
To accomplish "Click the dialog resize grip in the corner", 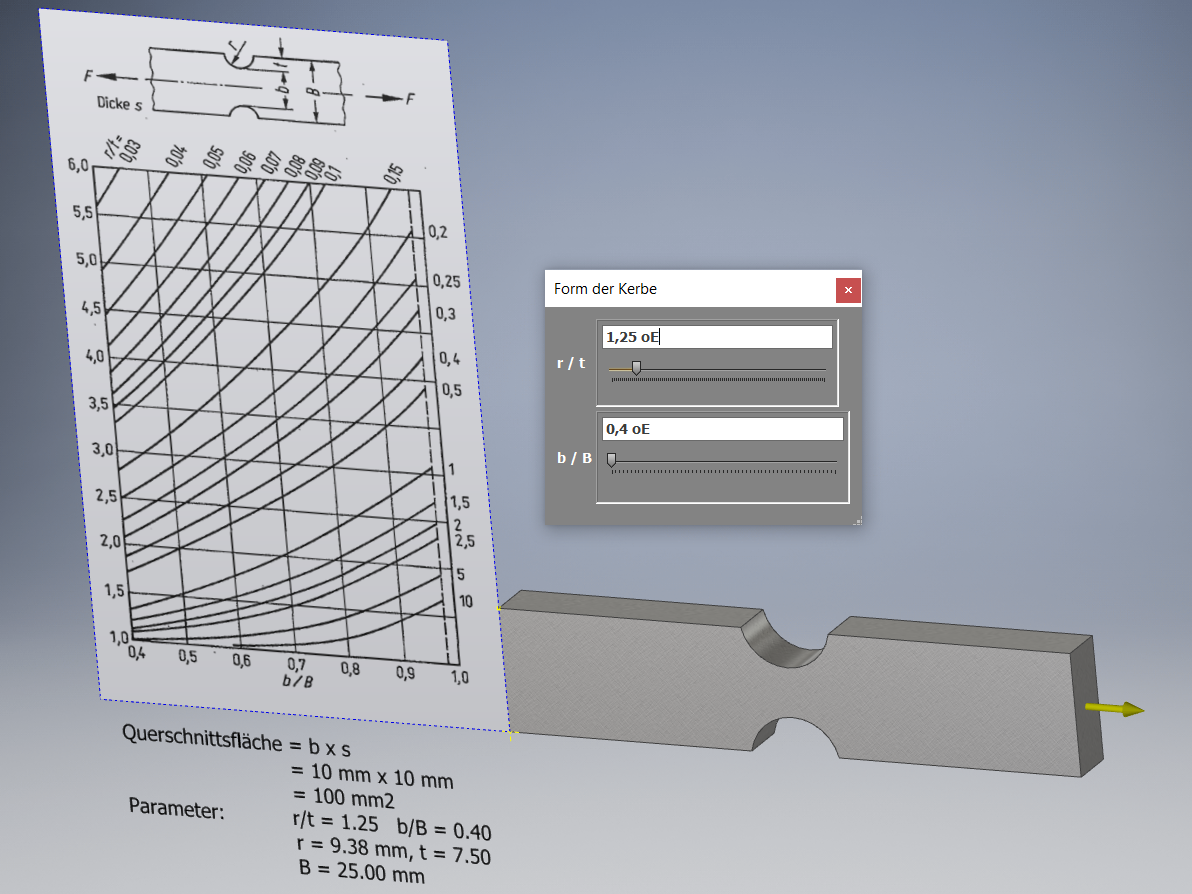I will (x=857, y=519).
